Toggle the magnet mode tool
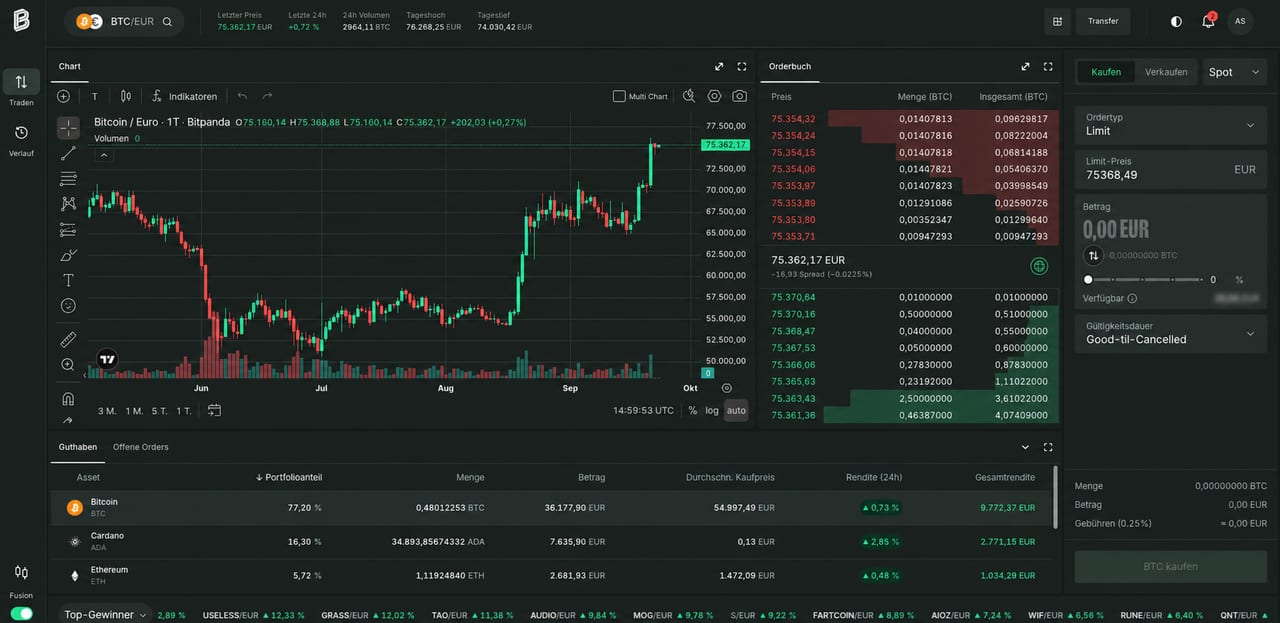This screenshot has width=1280, height=623. click(68, 398)
